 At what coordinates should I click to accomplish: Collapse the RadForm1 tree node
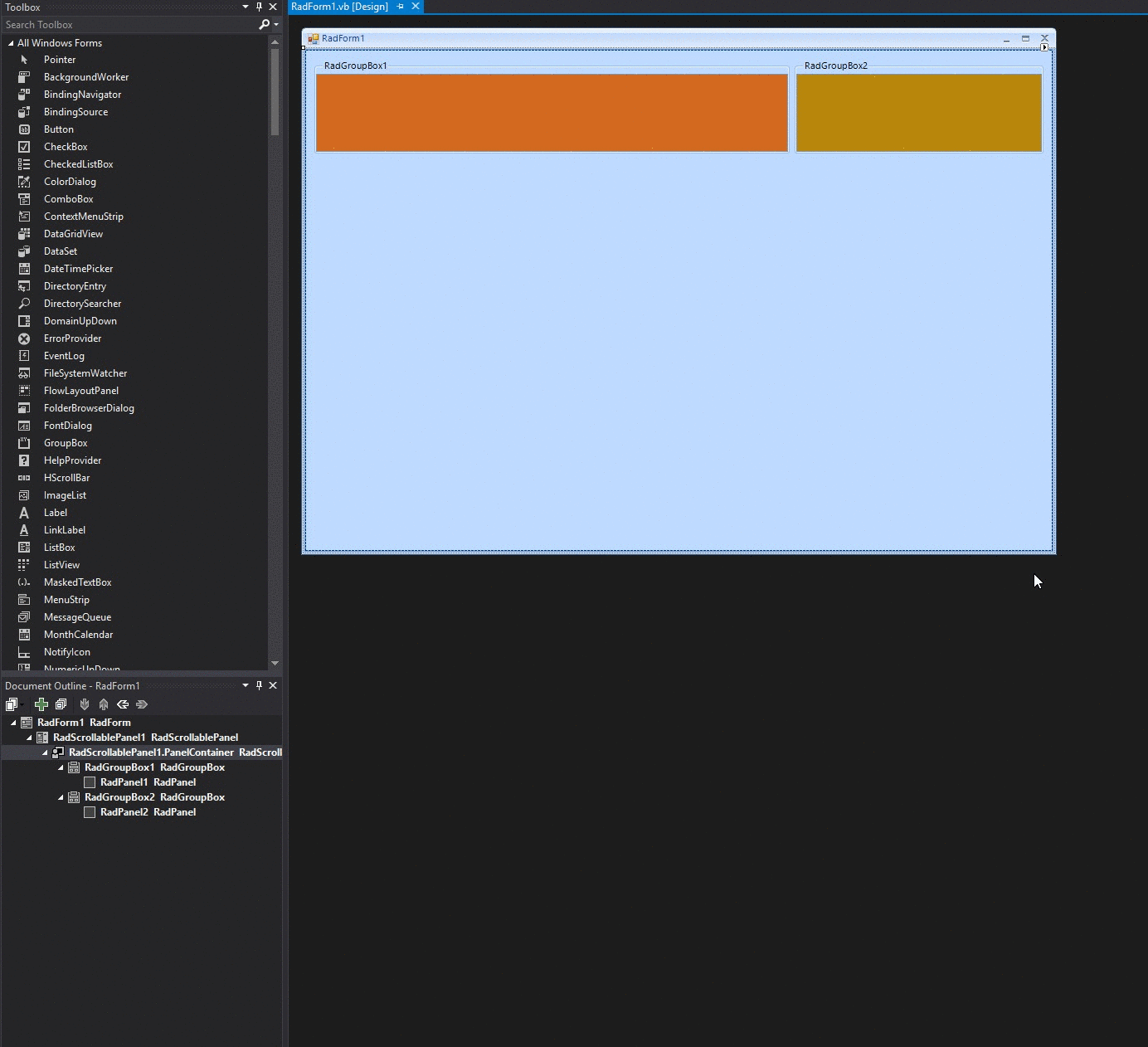point(13,723)
